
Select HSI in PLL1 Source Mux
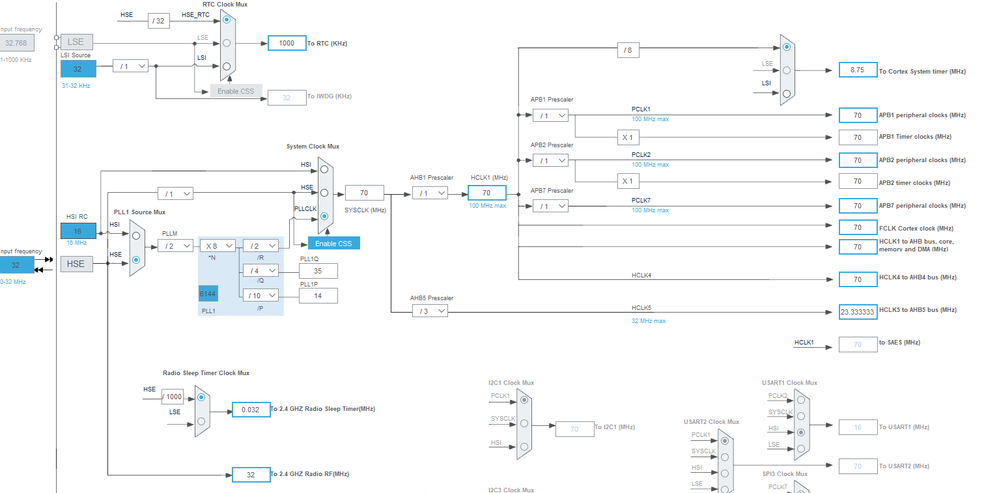136,235
